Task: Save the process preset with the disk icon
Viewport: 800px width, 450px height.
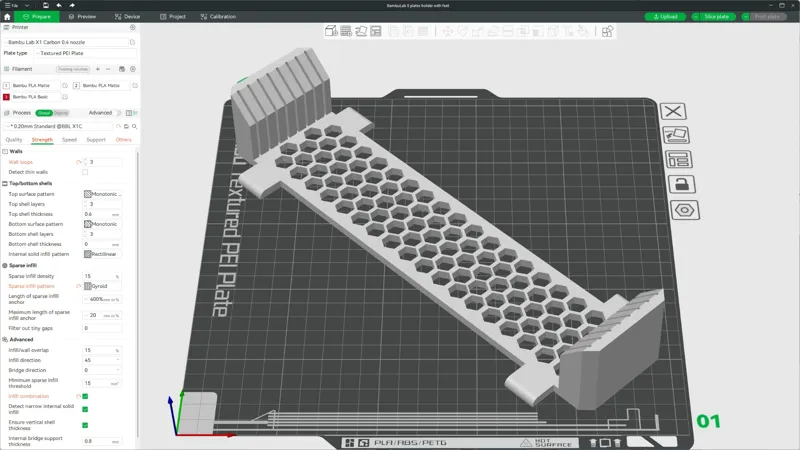Action: pos(127,127)
